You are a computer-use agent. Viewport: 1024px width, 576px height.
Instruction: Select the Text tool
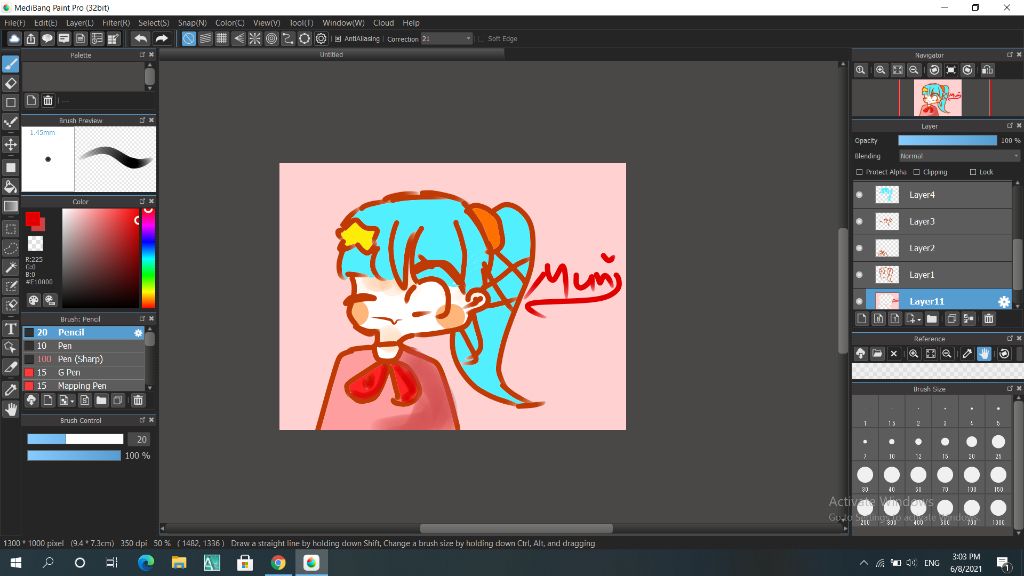[x=10, y=328]
